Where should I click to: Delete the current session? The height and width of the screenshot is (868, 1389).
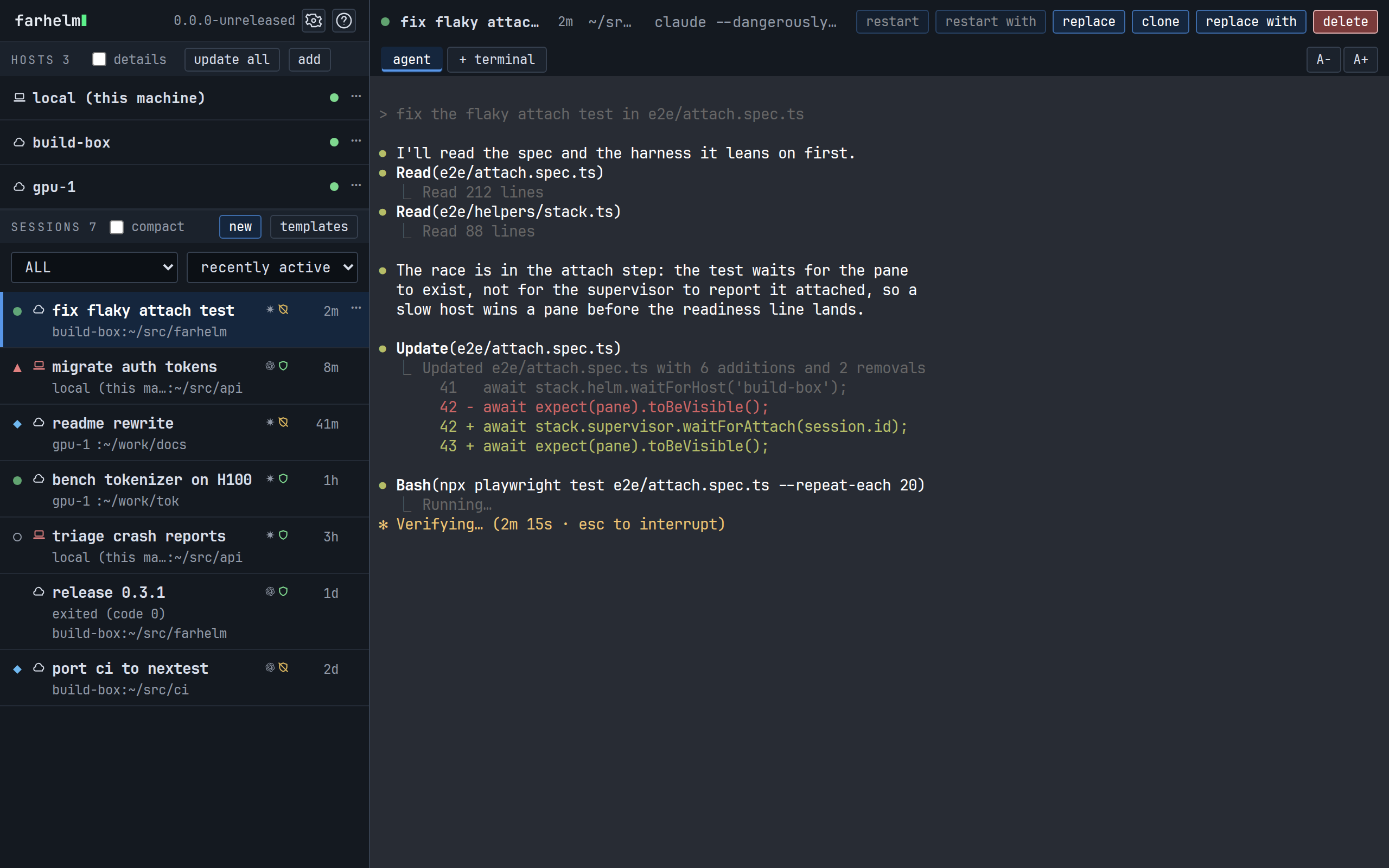1346,22
